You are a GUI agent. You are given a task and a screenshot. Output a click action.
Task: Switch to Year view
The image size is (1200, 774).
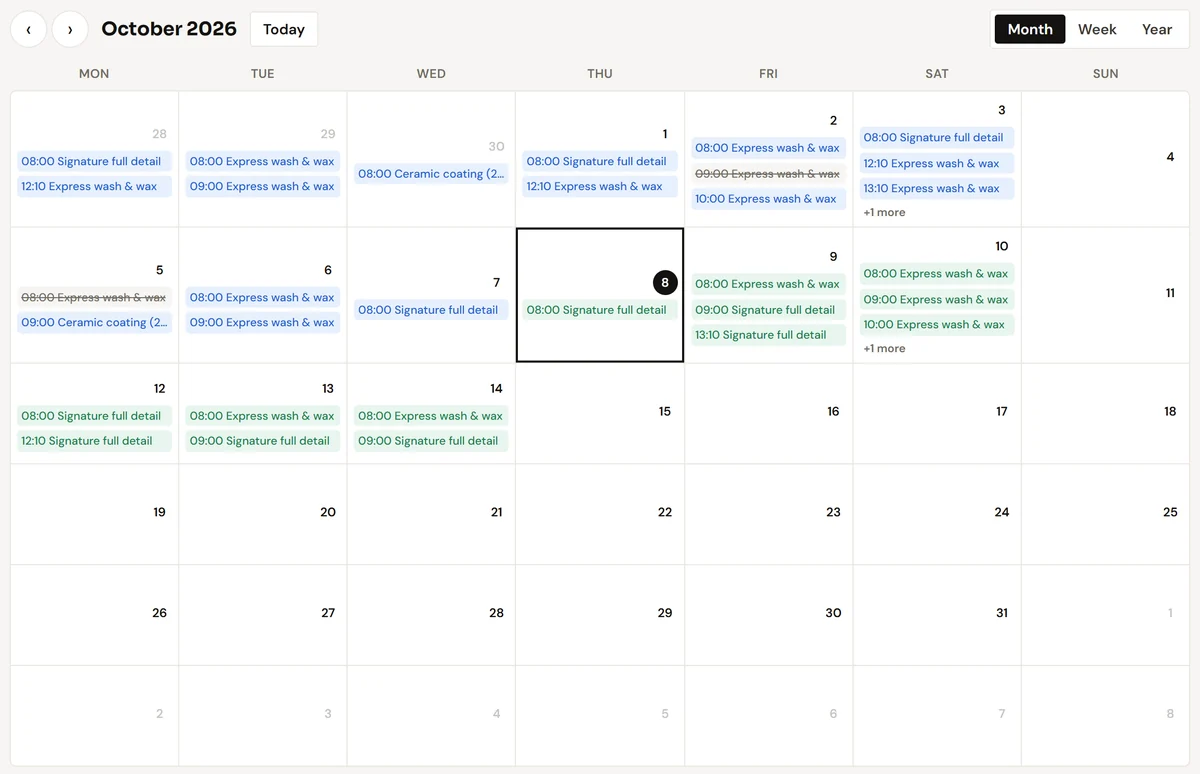[1157, 29]
